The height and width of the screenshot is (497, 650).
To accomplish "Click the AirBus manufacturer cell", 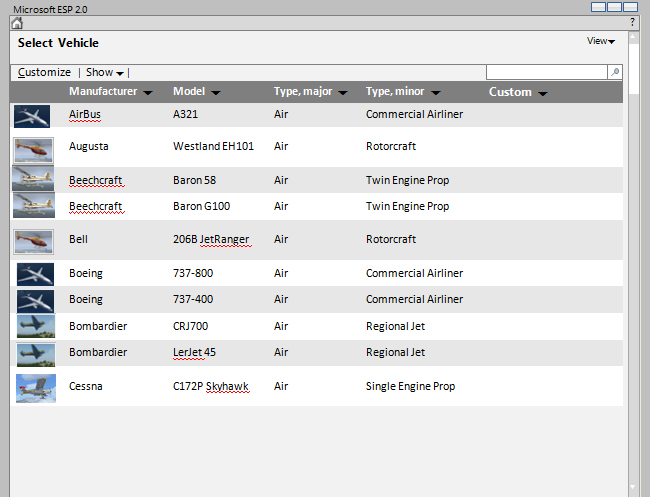I will pyautogui.click(x=85, y=114).
